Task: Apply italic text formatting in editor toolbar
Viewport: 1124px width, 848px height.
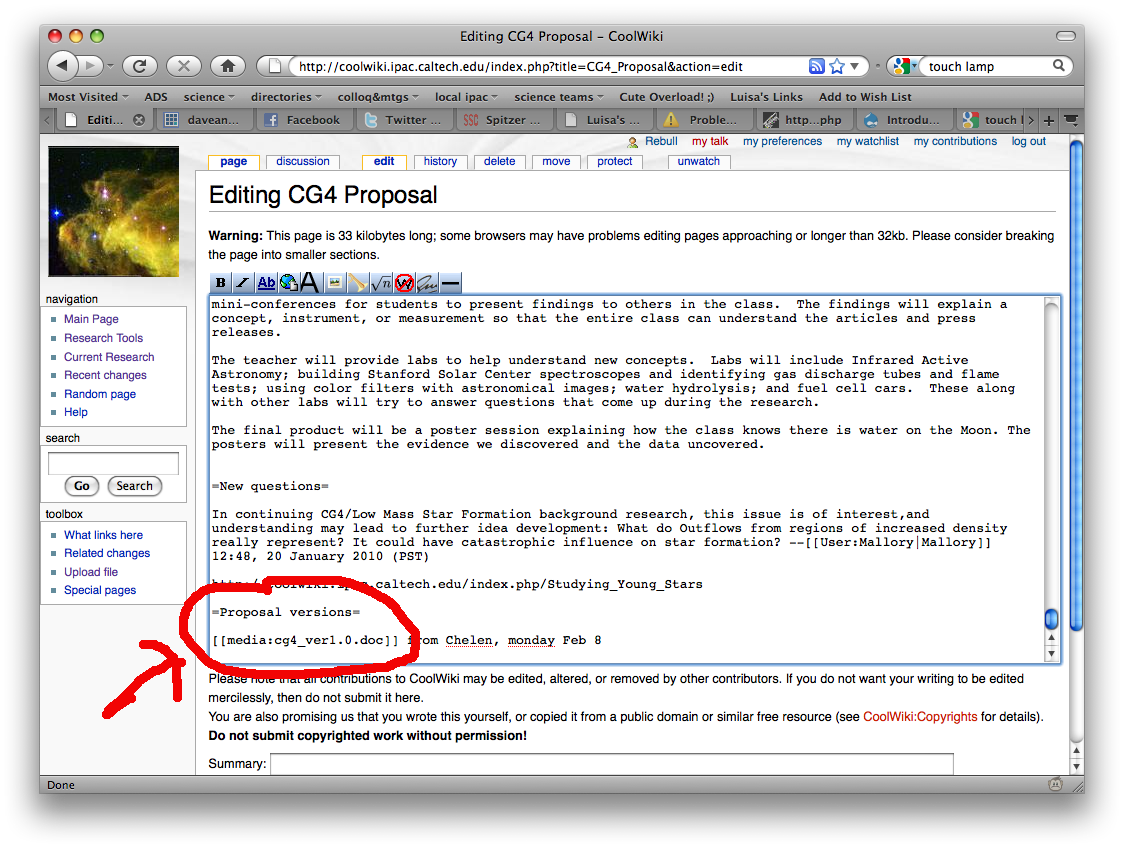Action: 243,283
